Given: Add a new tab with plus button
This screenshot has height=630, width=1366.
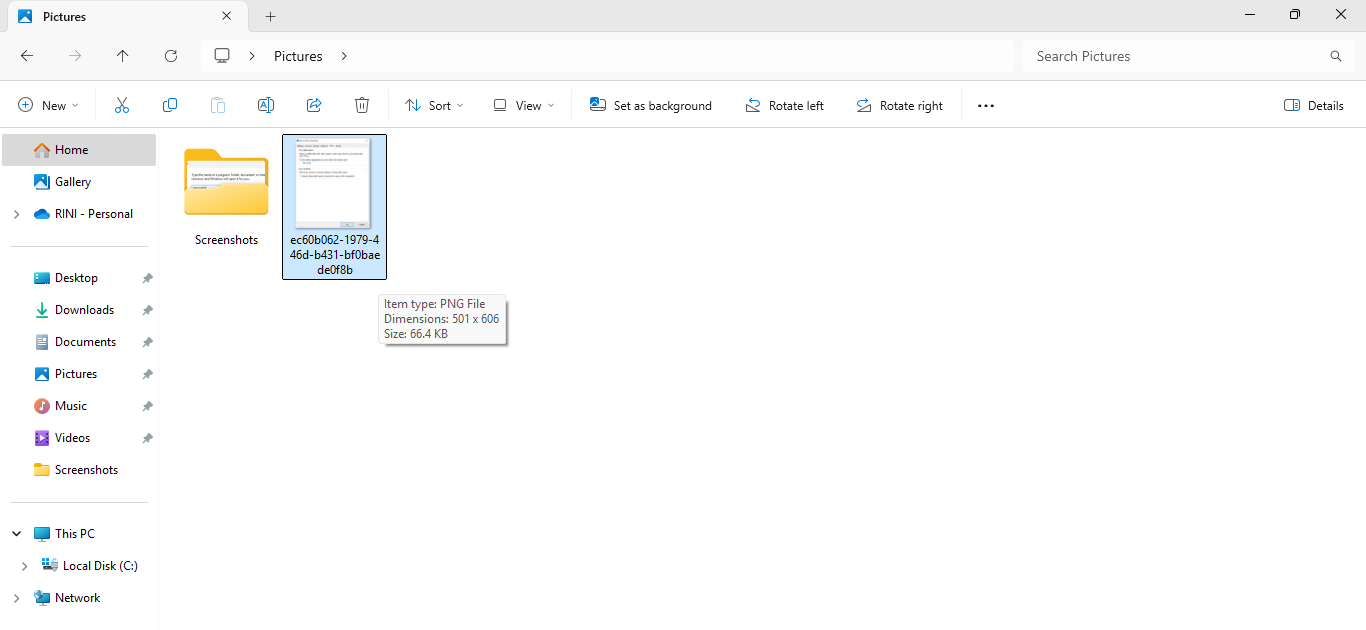Looking at the screenshot, I should pos(270,16).
